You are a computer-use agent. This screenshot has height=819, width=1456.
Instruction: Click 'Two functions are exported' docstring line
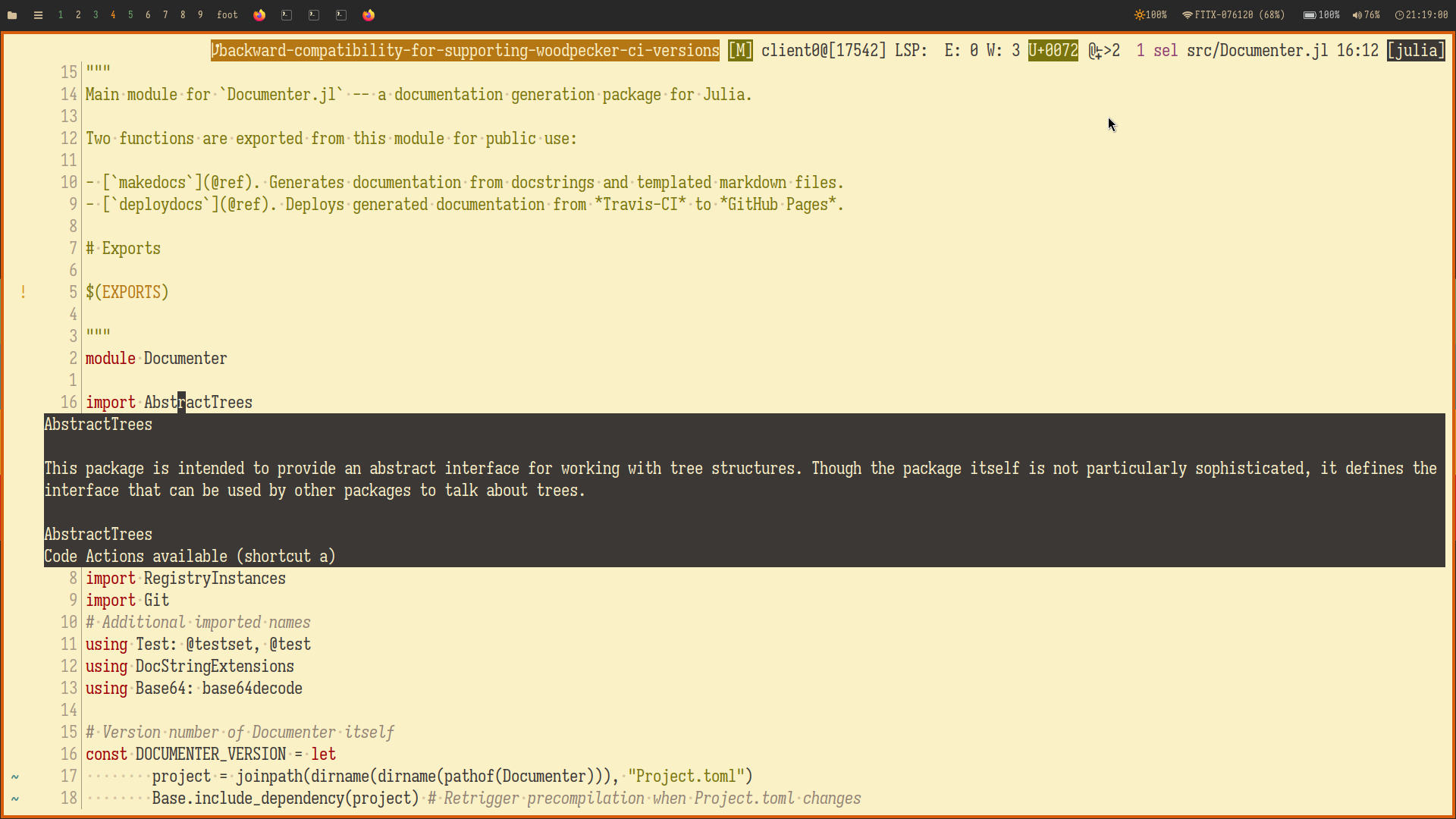(331, 139)
